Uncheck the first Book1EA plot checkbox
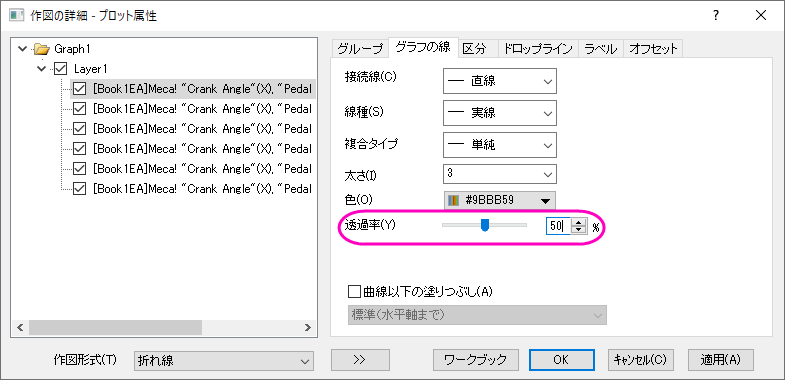The image size is (785, 380). (x=79, y=89)
